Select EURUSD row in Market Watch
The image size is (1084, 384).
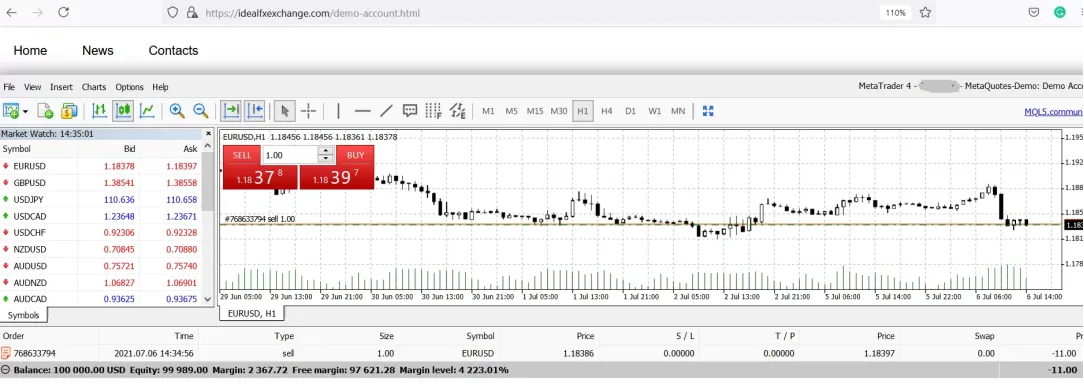click(101, 166)
